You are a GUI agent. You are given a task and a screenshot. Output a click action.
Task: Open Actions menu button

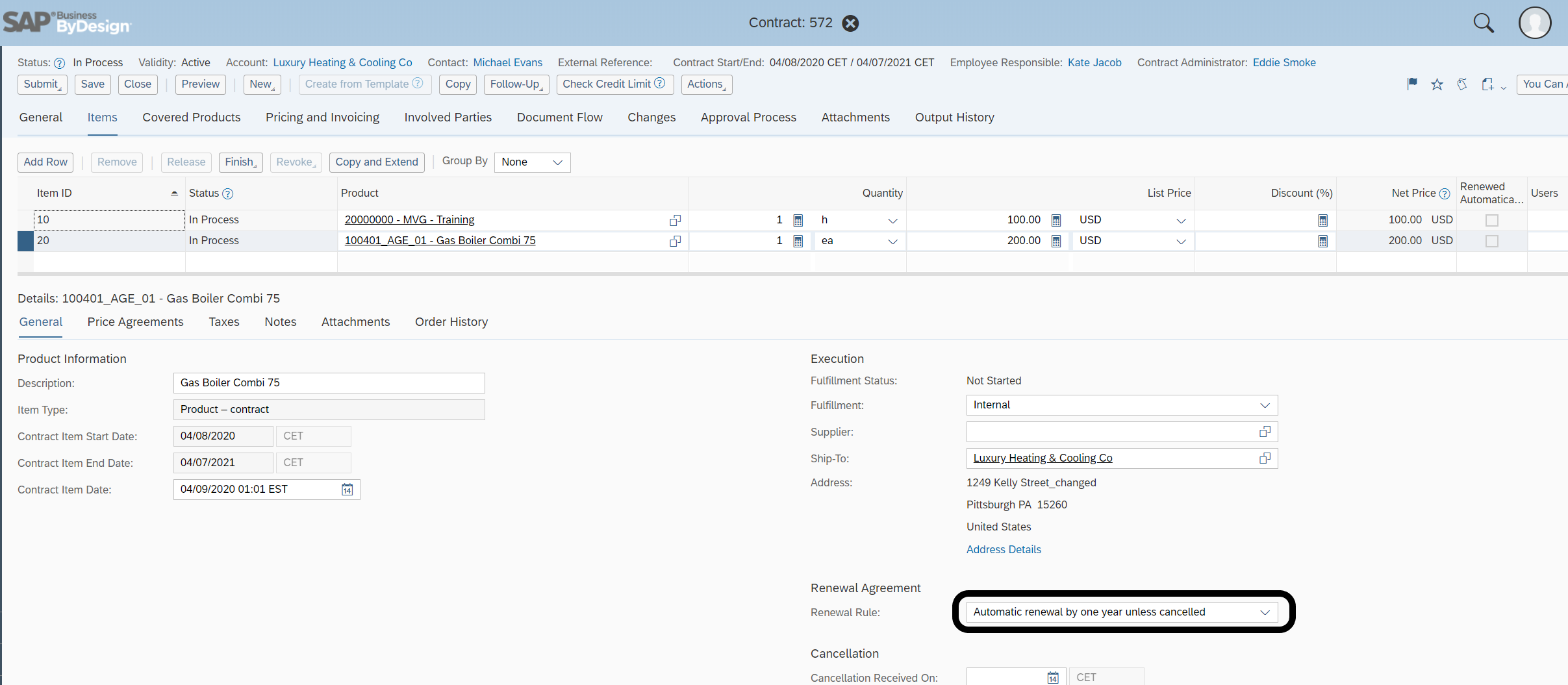tap(707, 84)
